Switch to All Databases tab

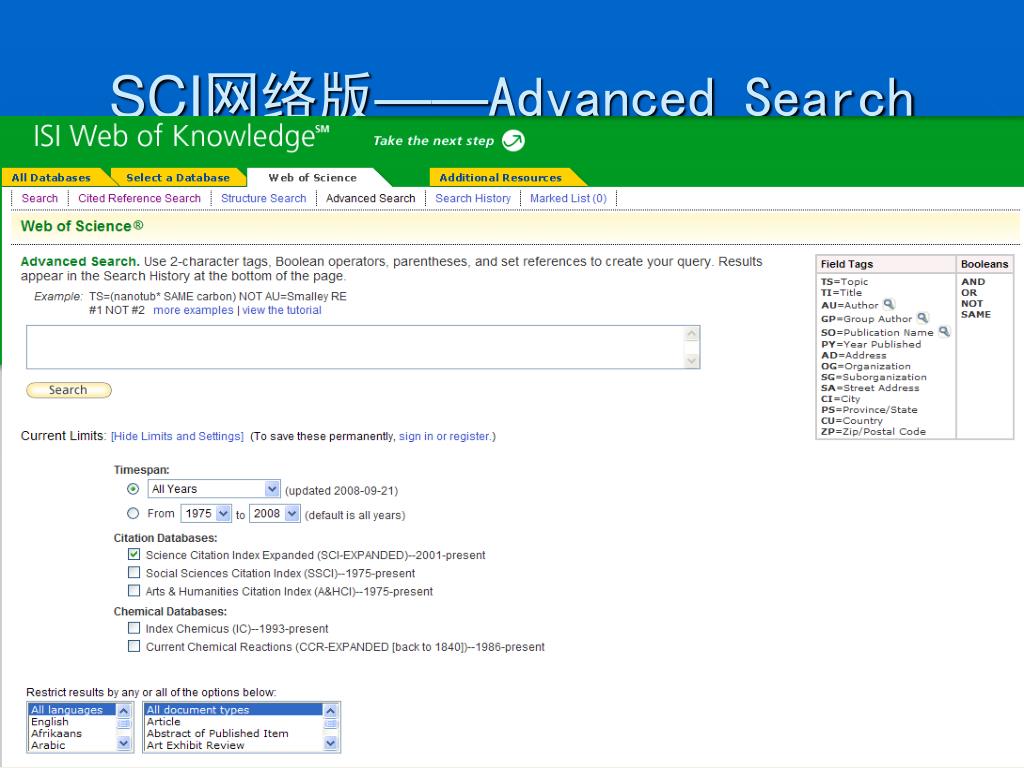coord(51,178)
